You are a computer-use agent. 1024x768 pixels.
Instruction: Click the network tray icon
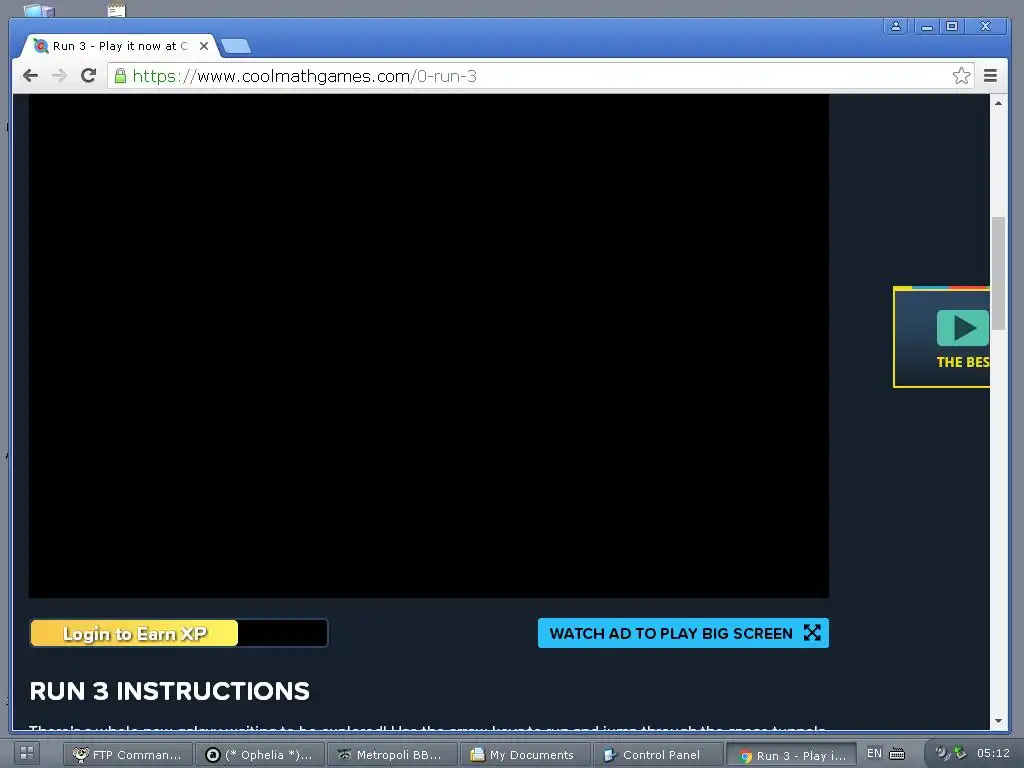click(941, 753)
